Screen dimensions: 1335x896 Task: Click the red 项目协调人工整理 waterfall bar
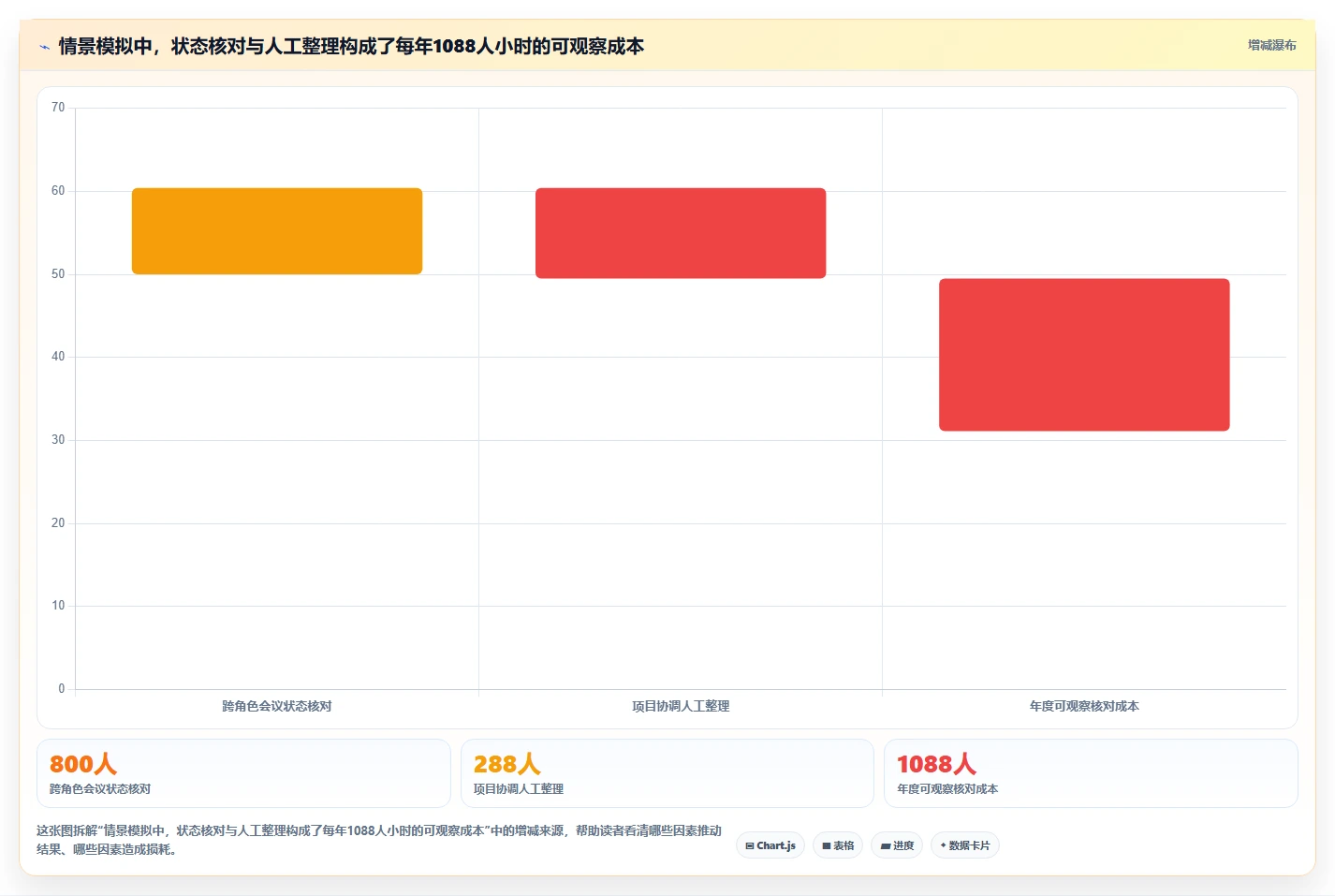(681, 233)
